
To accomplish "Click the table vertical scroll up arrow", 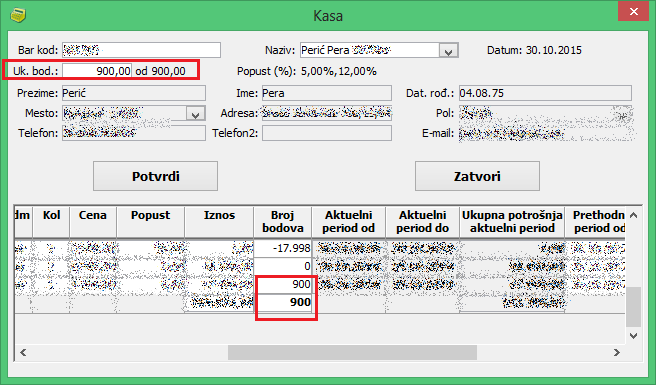I will coord(633,215).
